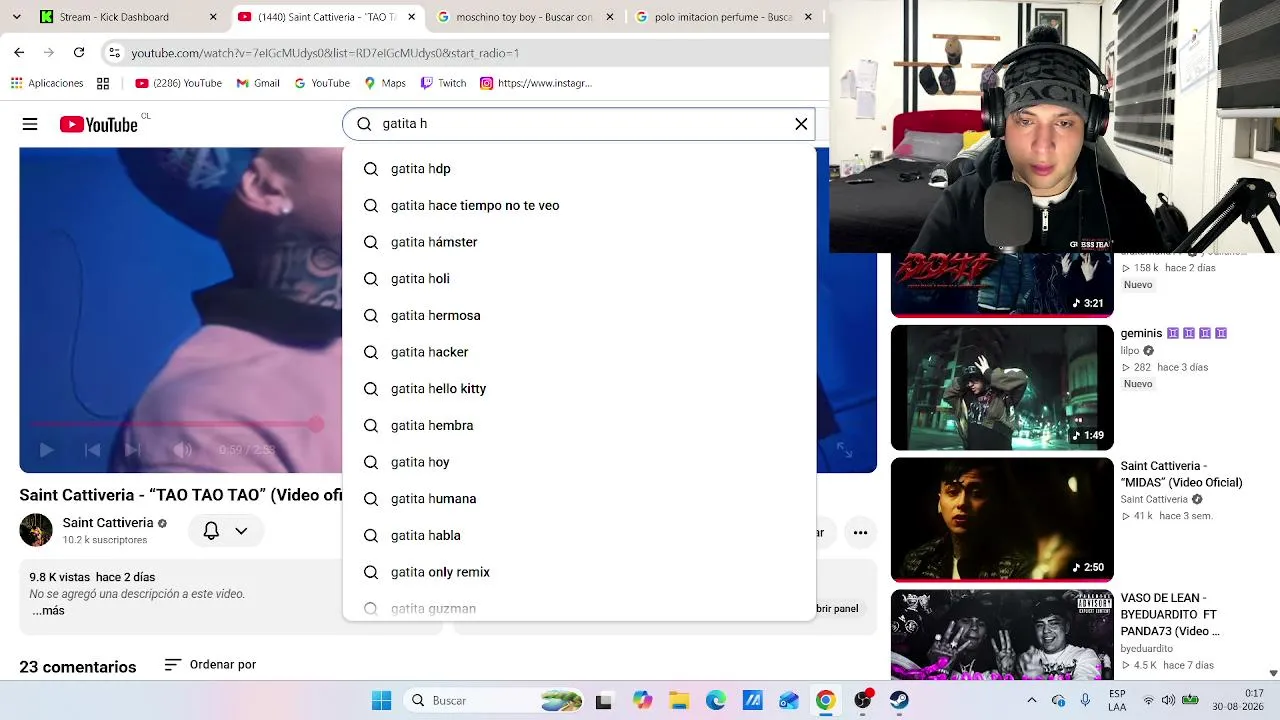
Task: Toggle fullscreen on the video player
Action: (844, 450)
